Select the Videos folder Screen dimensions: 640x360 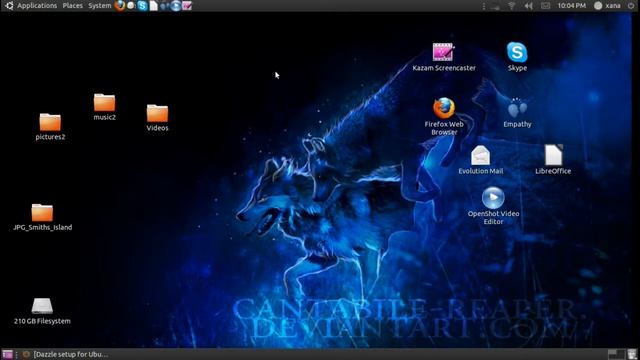click(x=157, y=118)
